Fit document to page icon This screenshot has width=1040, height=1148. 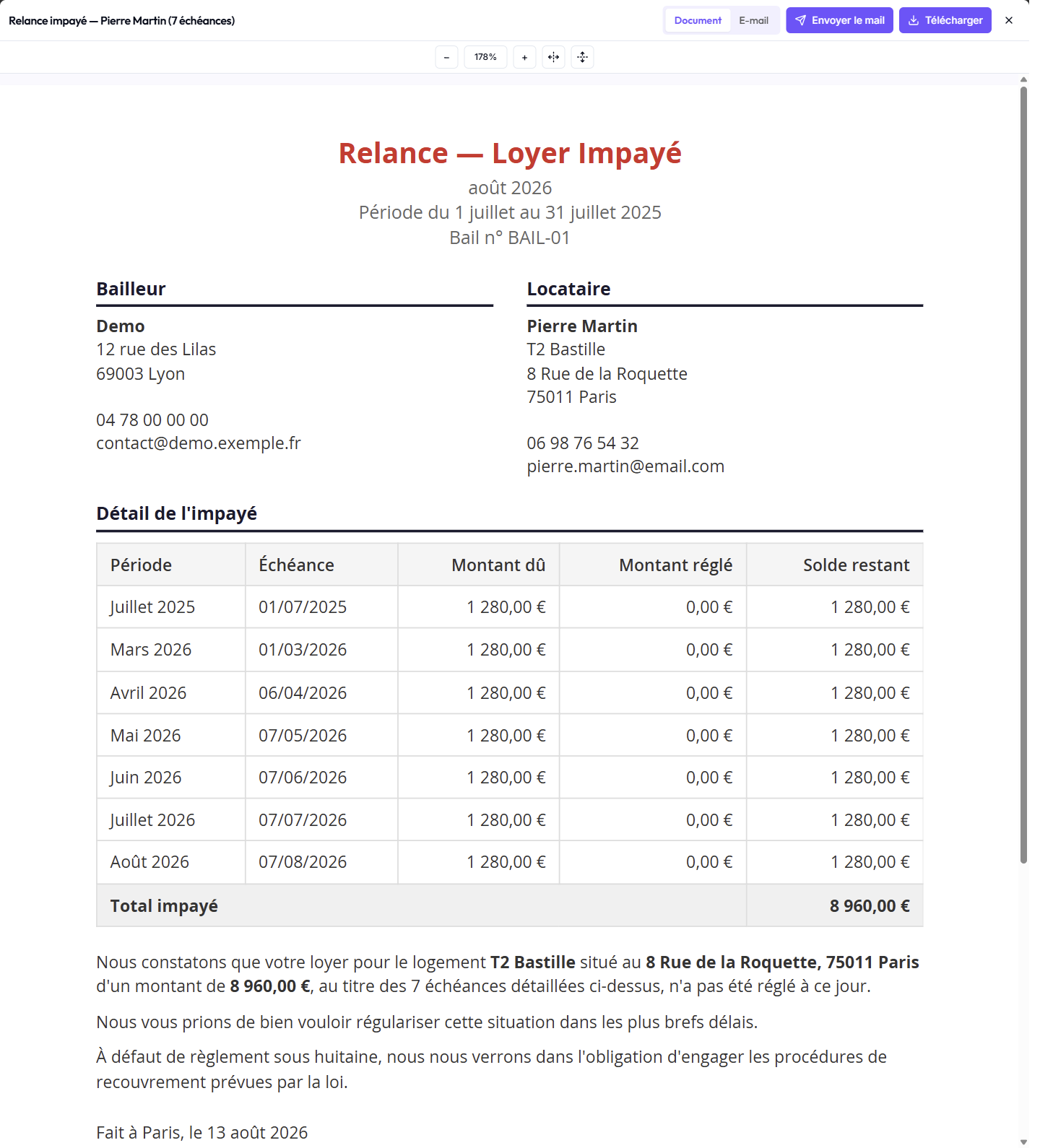[x=582, y=57]
